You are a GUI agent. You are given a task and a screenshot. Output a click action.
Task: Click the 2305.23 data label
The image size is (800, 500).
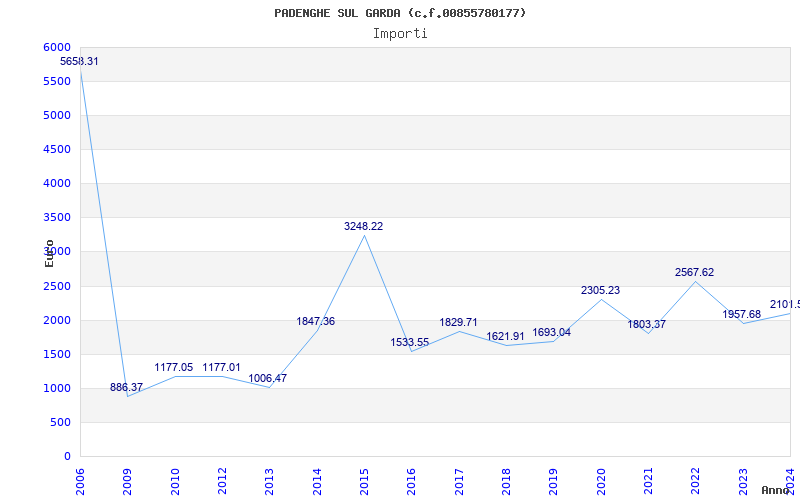click(x=601, y=290)
